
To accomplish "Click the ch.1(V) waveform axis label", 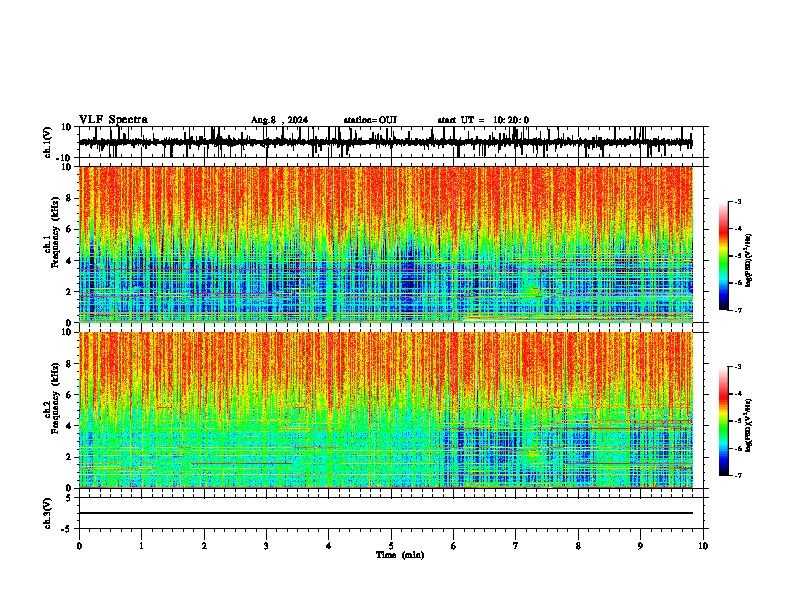I will pos(48,142).
